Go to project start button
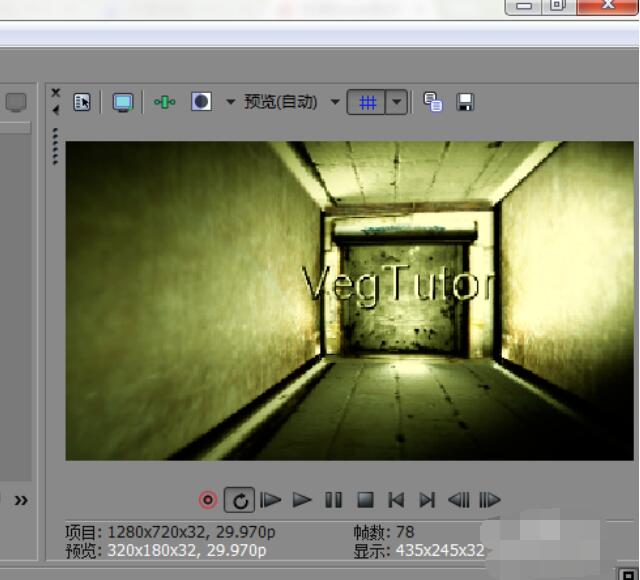This screenshot has width=640, height=580. 396,500
